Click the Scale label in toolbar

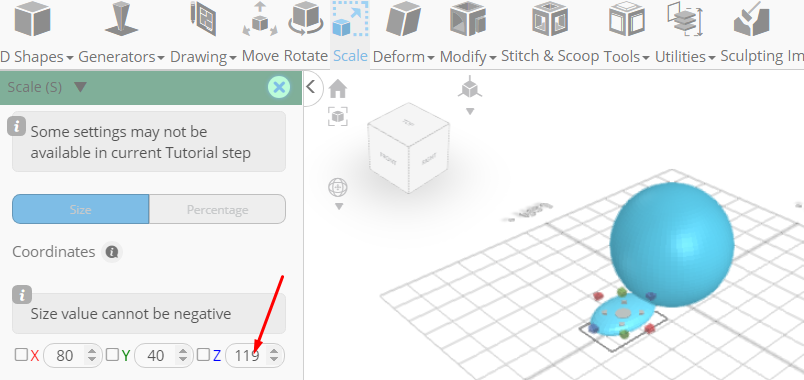point(350,55)
